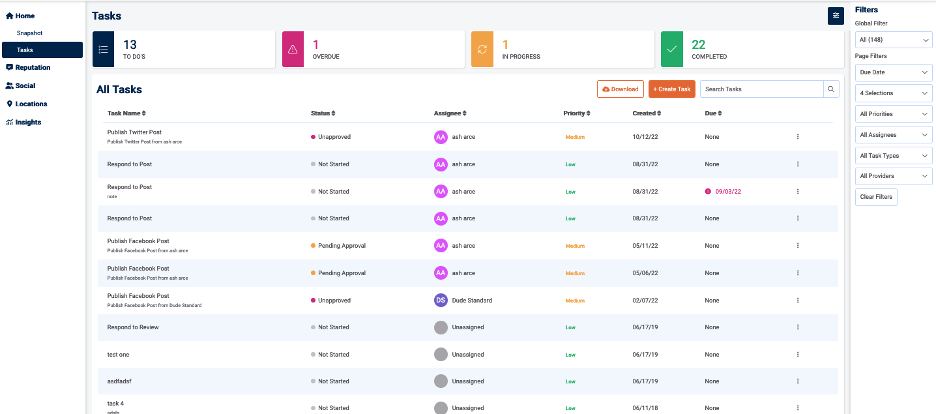Open Reputation in the sidebar
The height and width of the screenshot is (414, 936).
click(33, 67)
